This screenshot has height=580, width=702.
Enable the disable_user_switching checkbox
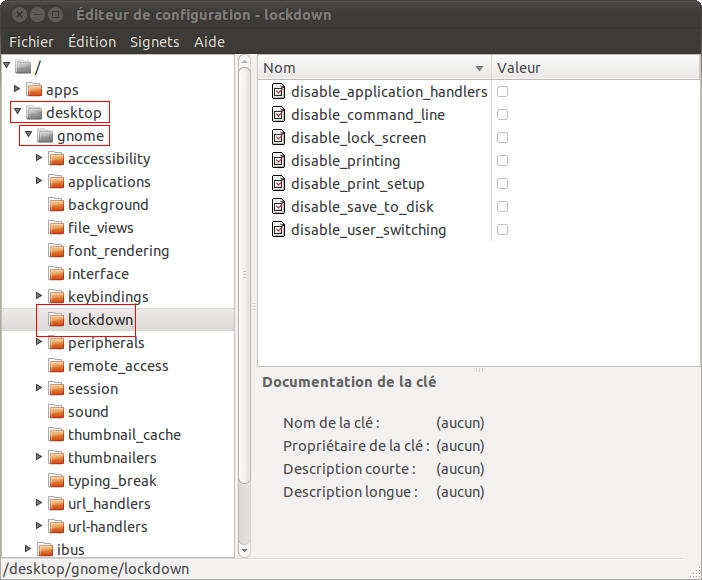click(502, 229)
